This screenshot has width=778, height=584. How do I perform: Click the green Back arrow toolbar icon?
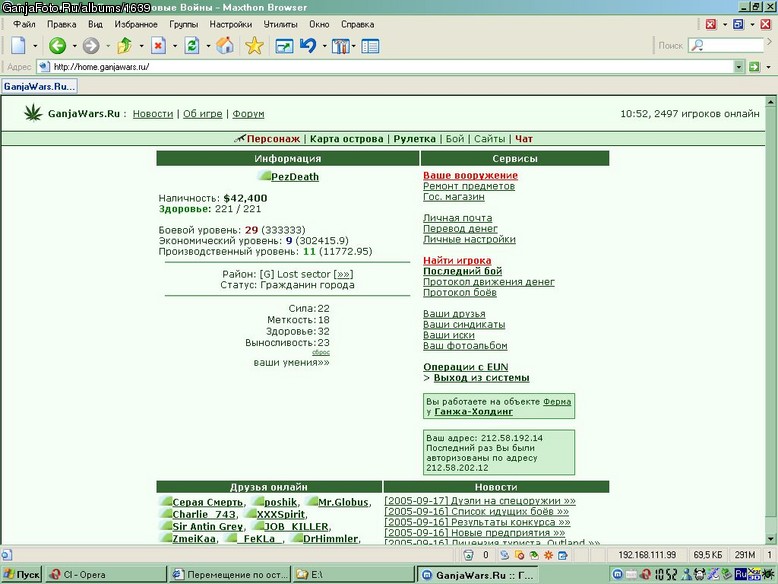click(x=57, y=46)
